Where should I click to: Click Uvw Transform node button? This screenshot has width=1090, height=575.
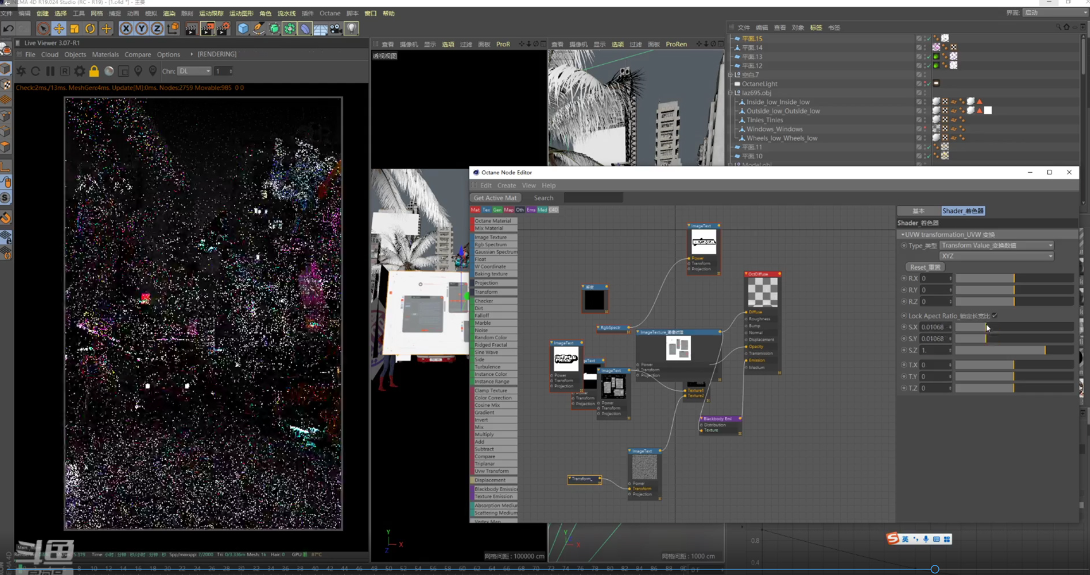click(494, 471)
